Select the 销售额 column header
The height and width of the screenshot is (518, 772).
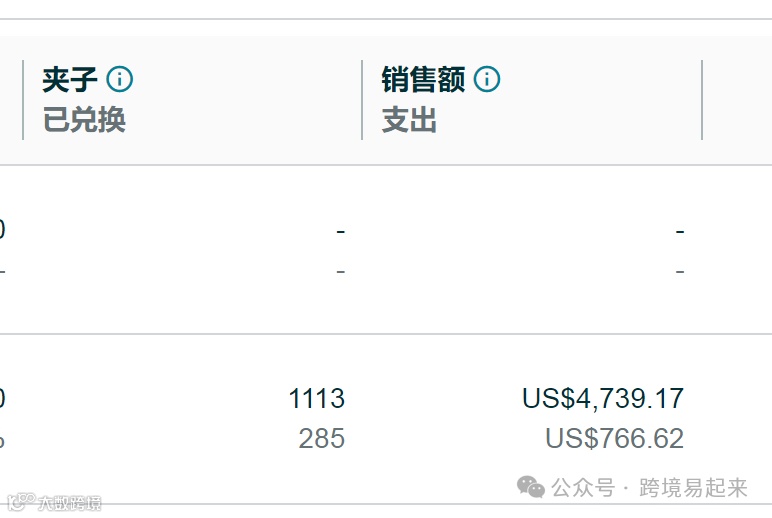coord(423,80)
